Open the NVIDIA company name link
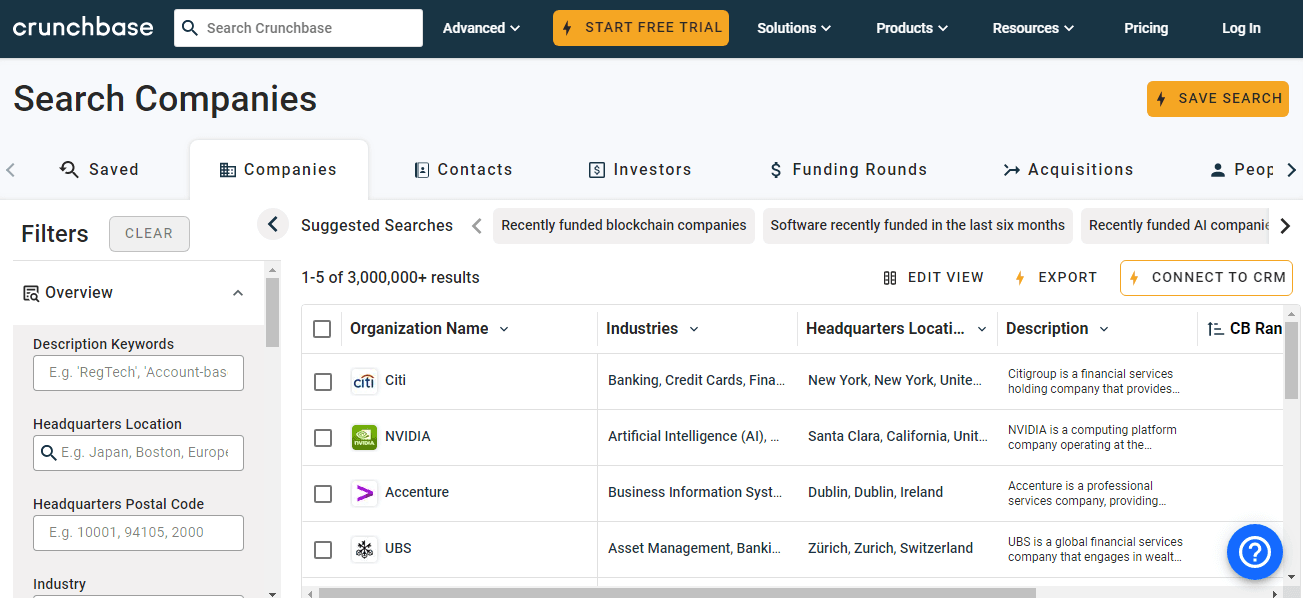This screenshot has height=598, width=1303. [408, 437]
